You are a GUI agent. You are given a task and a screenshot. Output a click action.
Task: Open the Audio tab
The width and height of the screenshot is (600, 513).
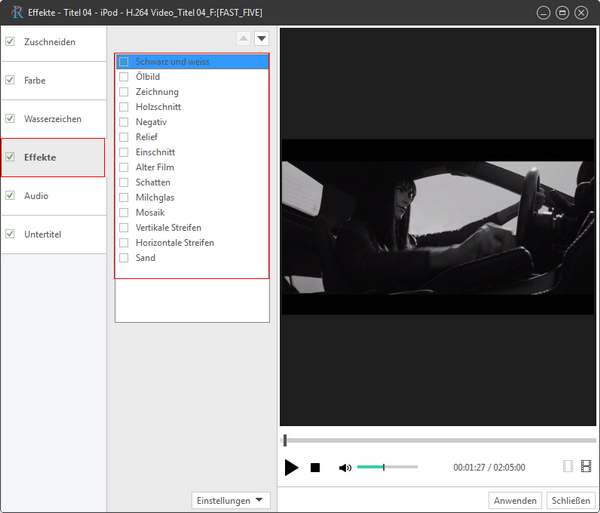pos(54,196)
